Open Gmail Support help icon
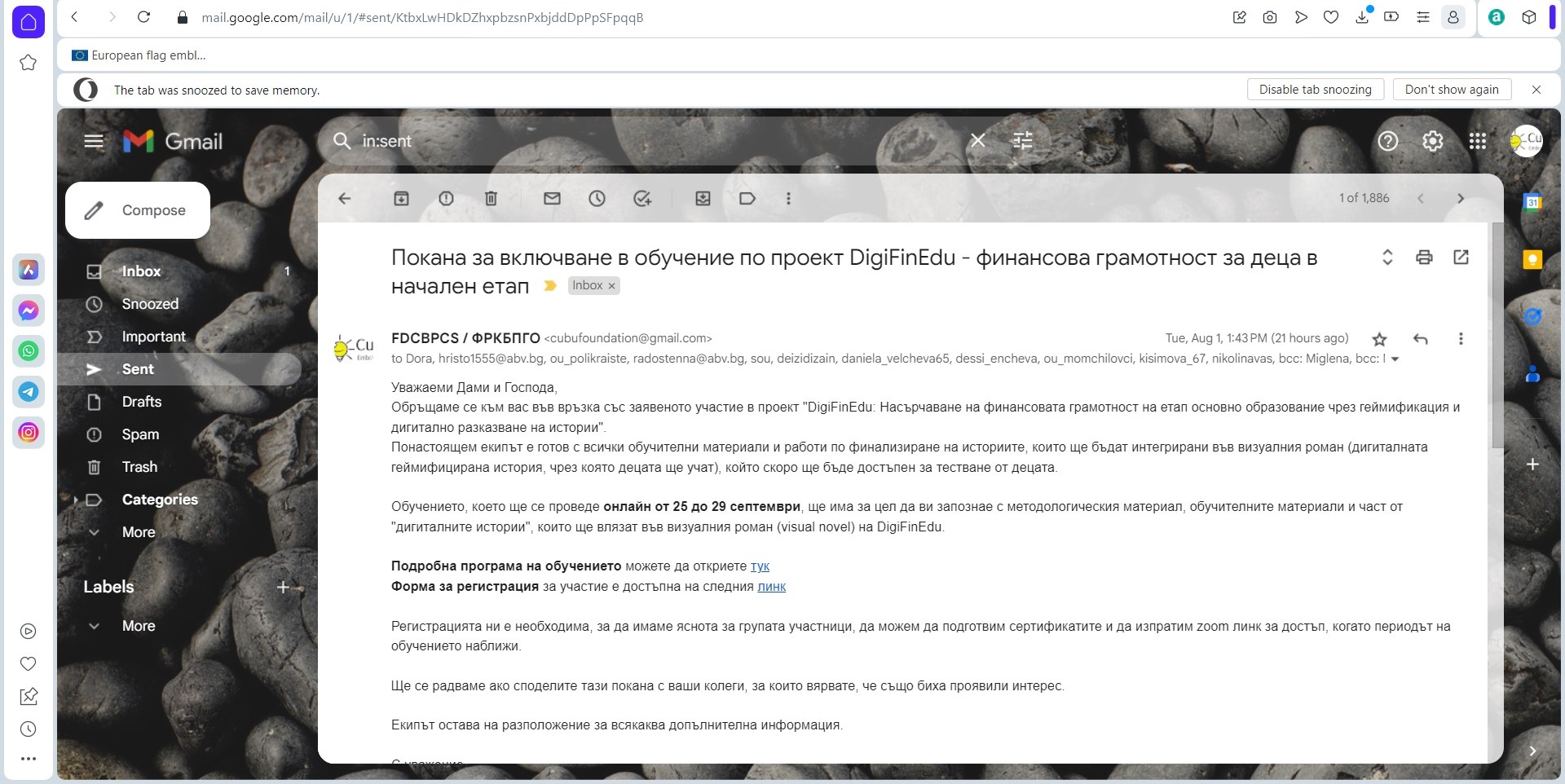 coord(1387,141)
